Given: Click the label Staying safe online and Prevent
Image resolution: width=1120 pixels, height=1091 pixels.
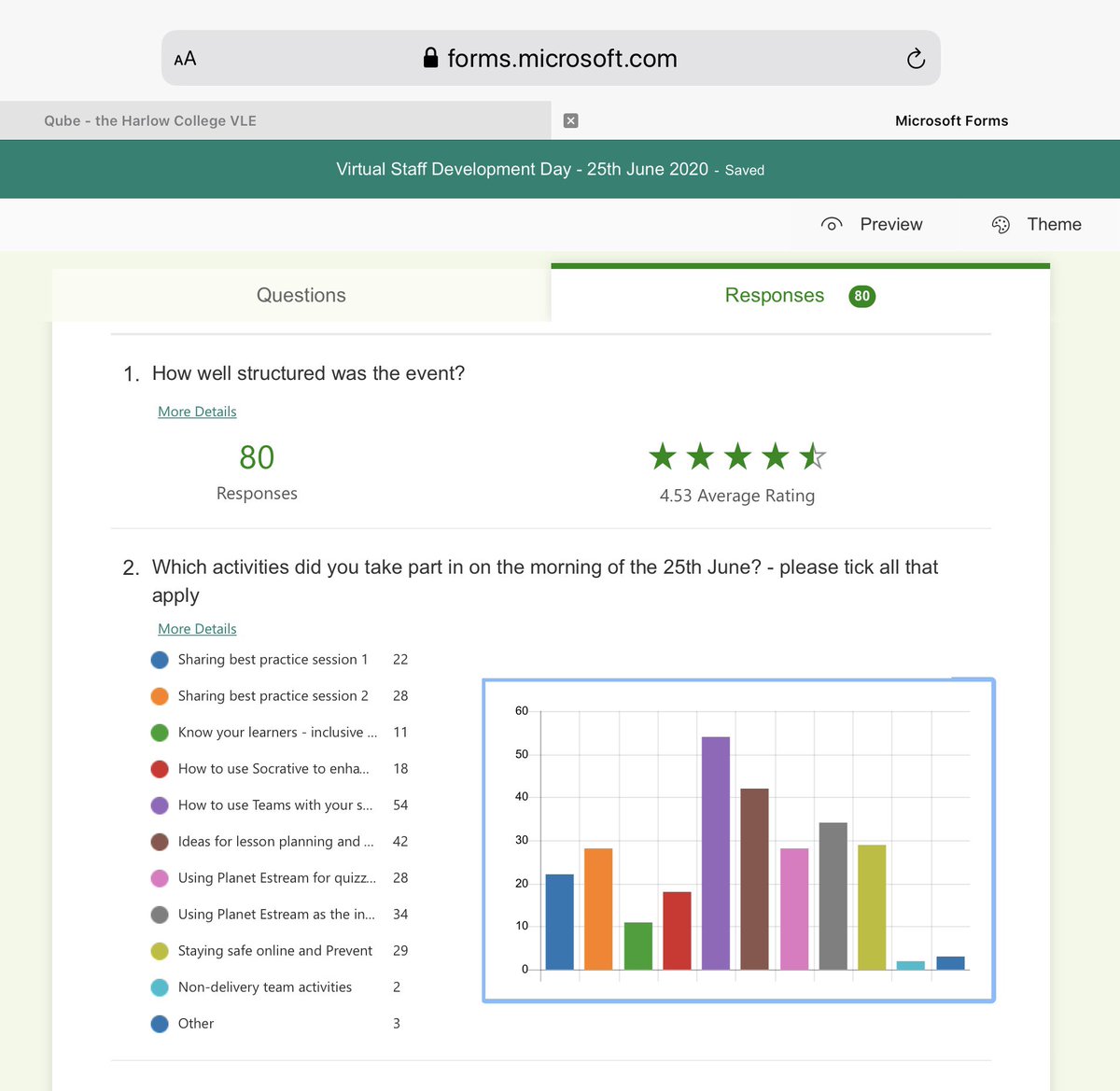Looking at the screenshot, I should (275, 951).
